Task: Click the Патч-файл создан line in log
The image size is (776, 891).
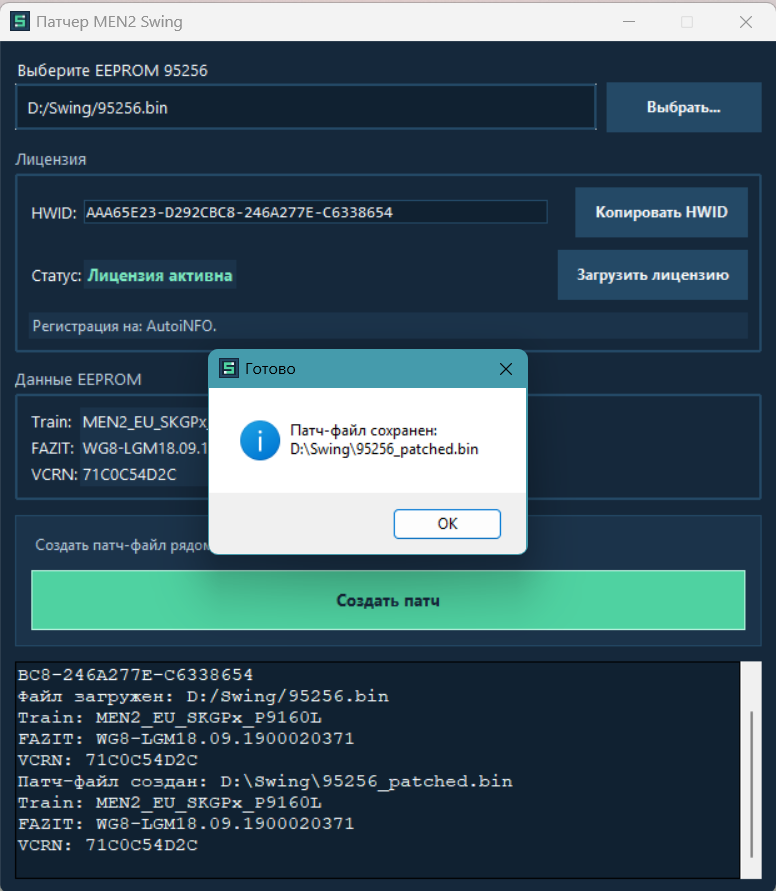Action: tap(265, 781)
